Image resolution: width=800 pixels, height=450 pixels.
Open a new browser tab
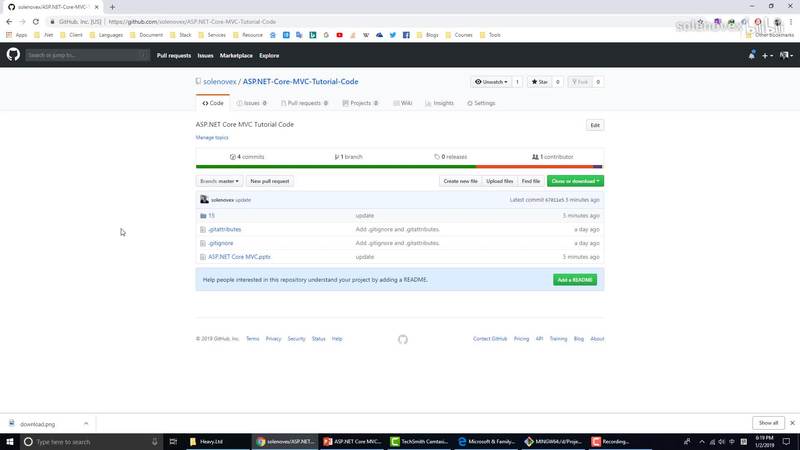[112, 7]
